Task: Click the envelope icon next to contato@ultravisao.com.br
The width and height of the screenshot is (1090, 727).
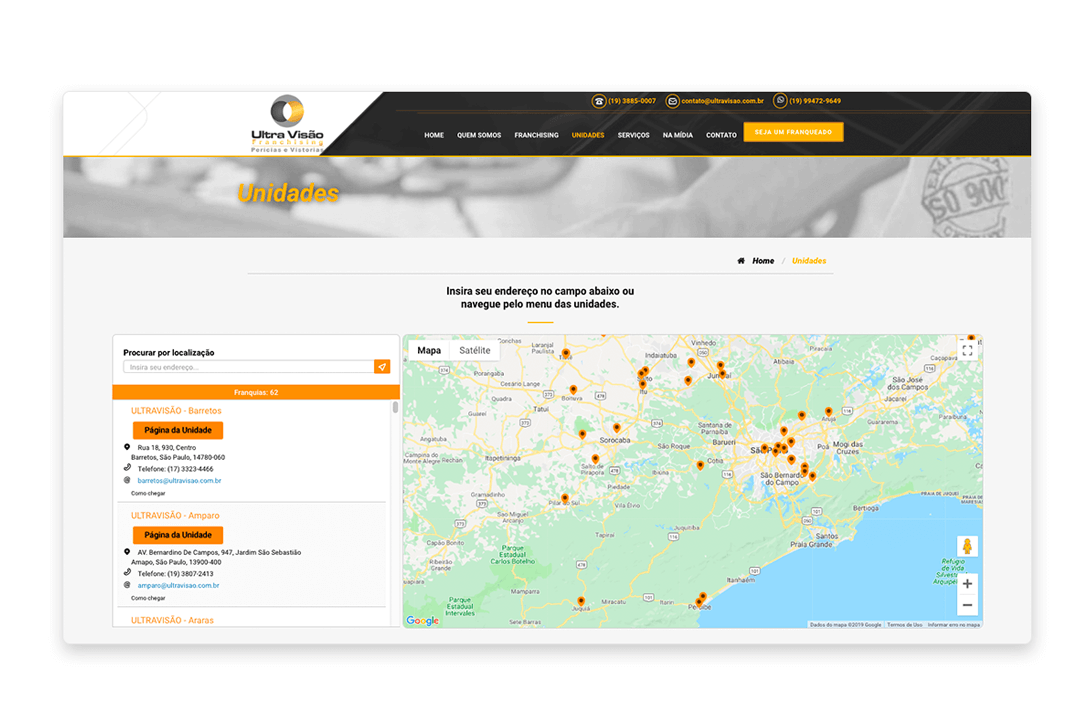Action: (672, 100)
